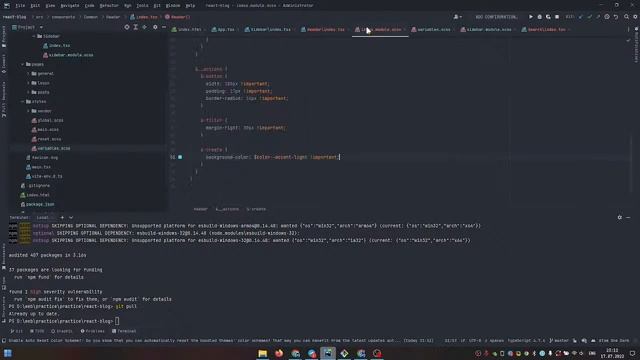Click the Git Commit checkmark icon
This screenshot has height=360, width=640.
589,17
